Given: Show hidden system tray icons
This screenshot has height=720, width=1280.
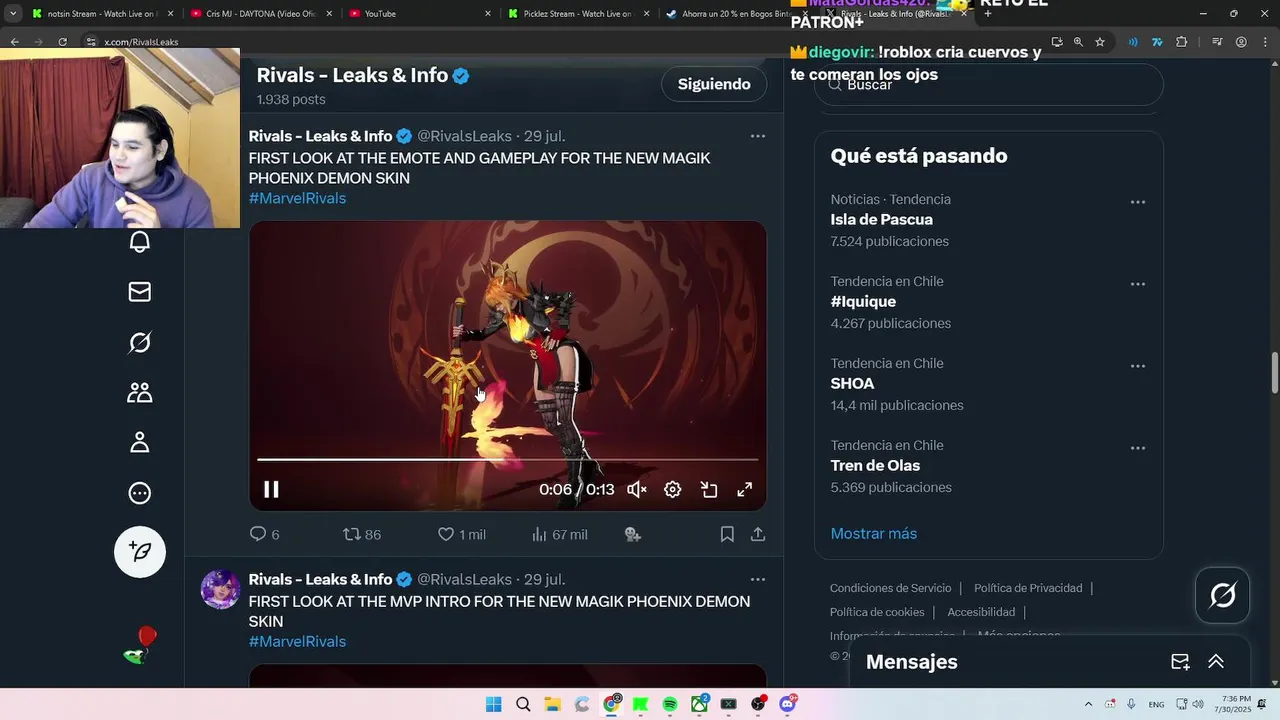Looking at the screenshot, I should click(1088, 704).
